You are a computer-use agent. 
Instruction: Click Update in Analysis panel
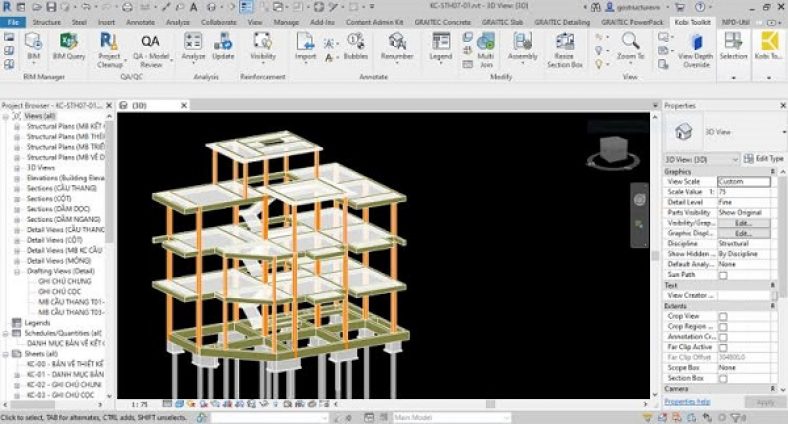pos(223,46)
